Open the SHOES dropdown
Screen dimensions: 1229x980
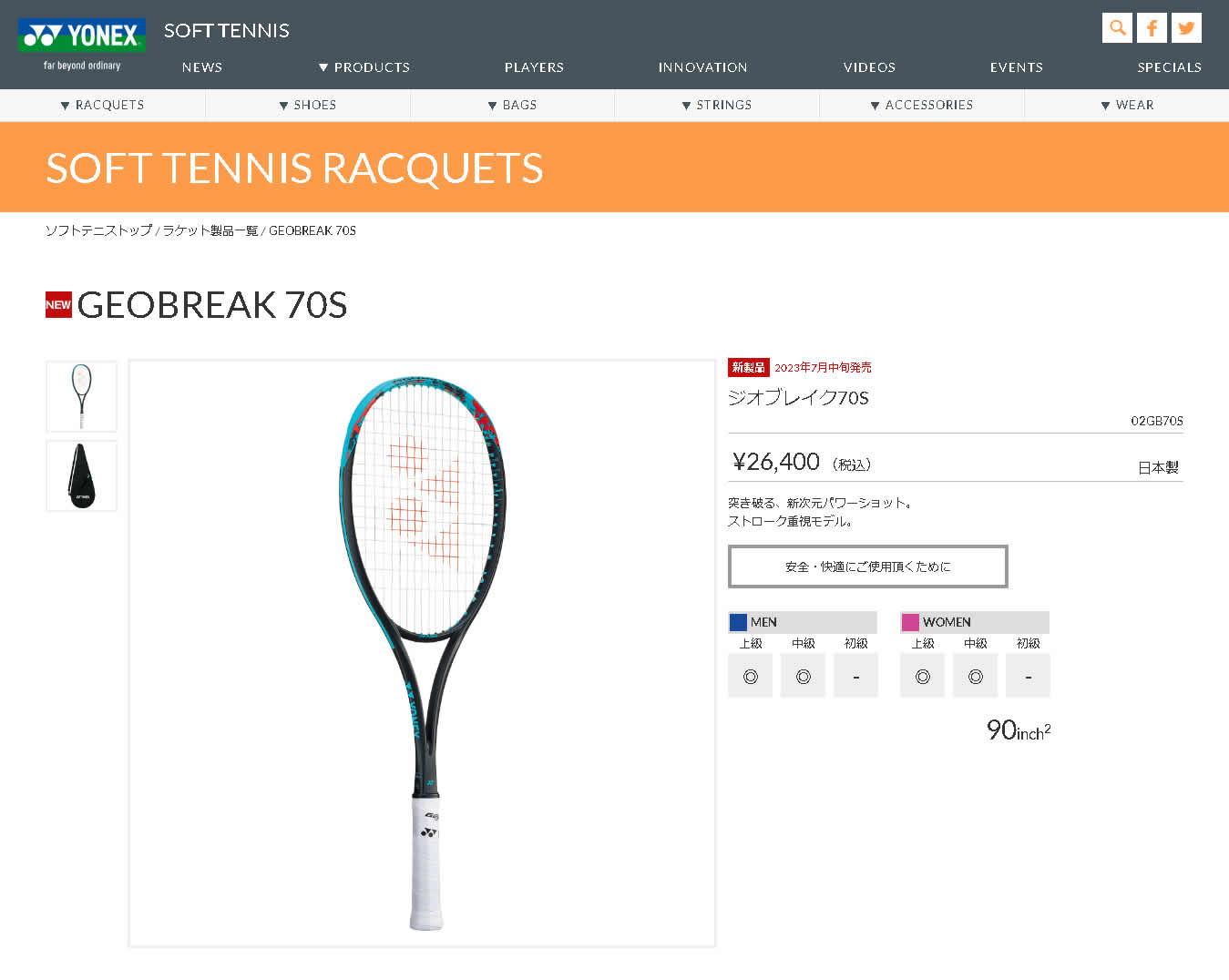click(x=308, y=105)
